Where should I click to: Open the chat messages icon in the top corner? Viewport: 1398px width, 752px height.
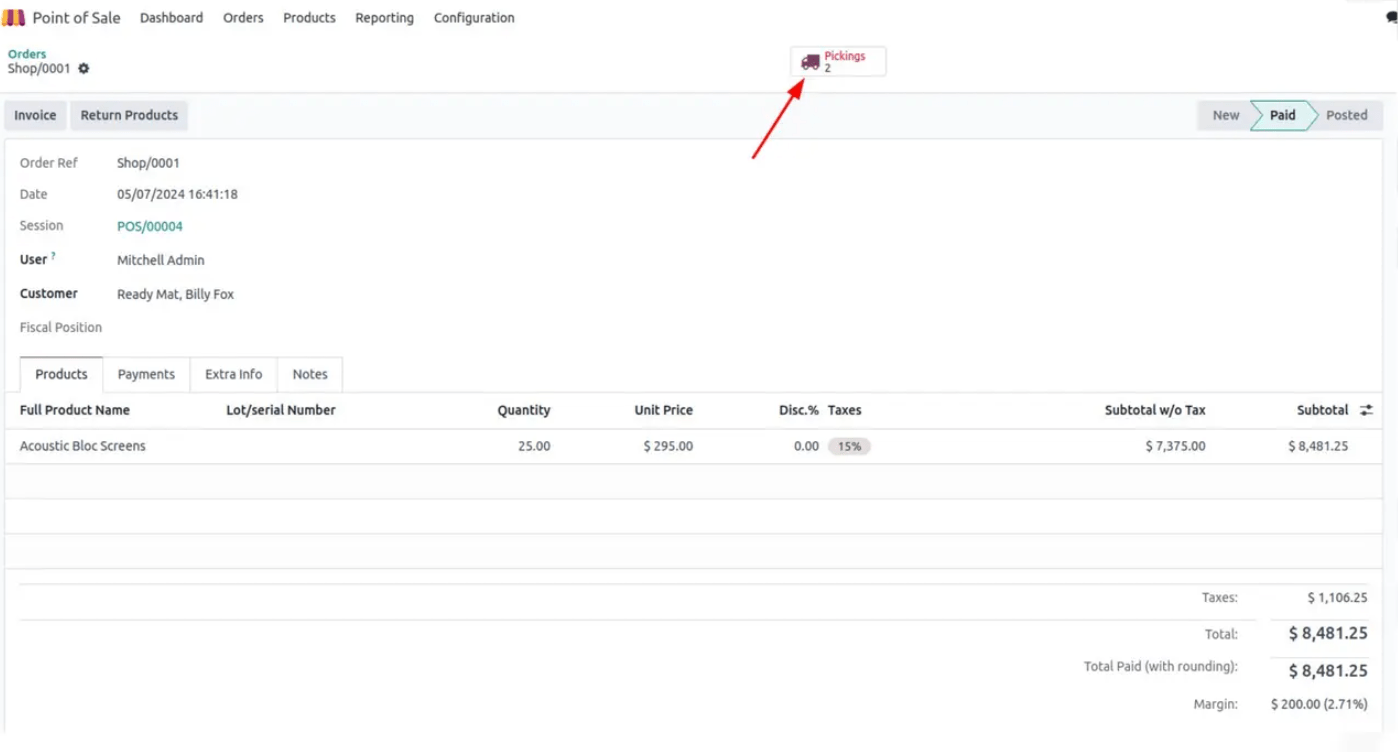pos(1391,18)
